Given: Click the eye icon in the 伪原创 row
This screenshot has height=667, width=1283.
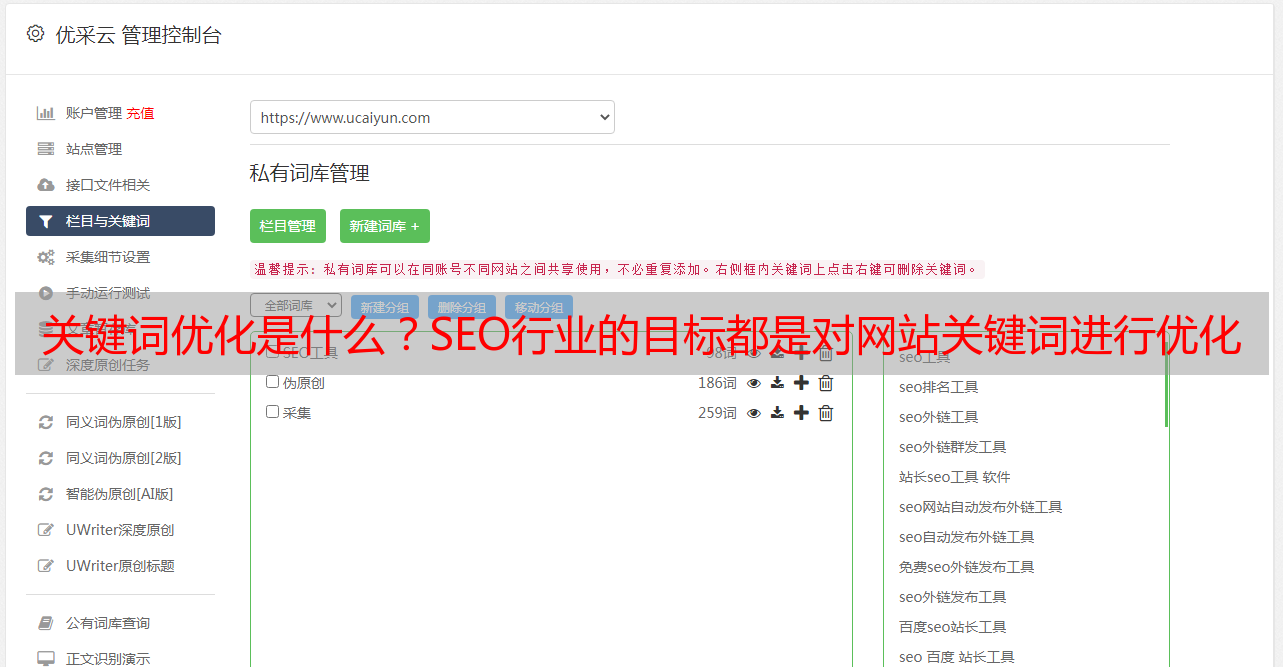Looking at the screenshot, I should point(754,383).
